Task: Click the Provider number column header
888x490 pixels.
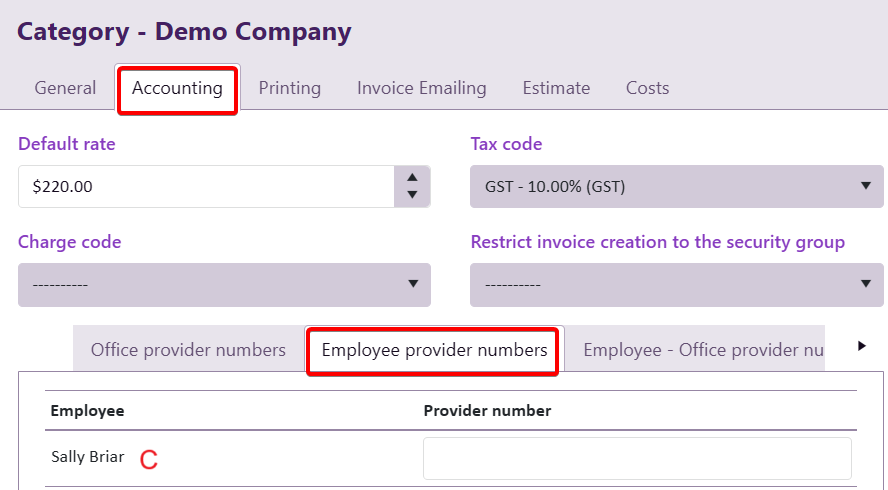Action: [x=487, y=411]
